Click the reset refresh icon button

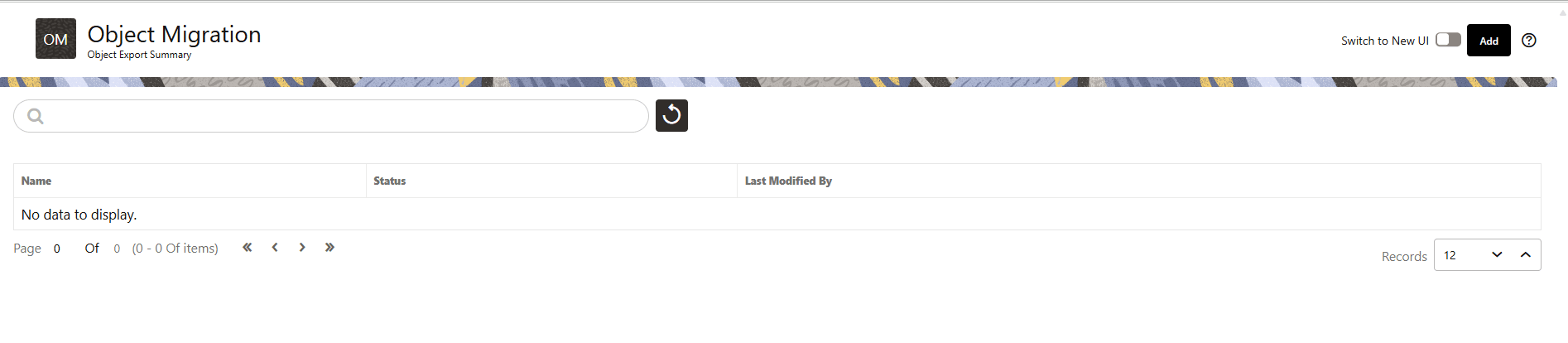(x=671, y=115)
